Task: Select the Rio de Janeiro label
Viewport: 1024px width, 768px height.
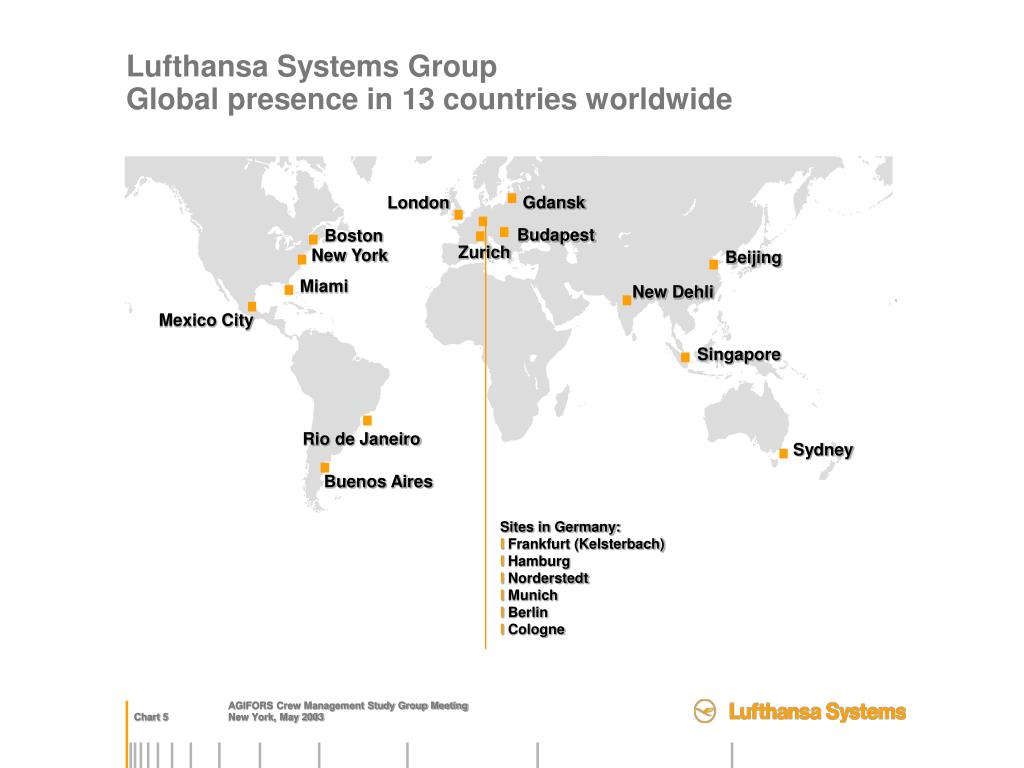Action: 361,439
